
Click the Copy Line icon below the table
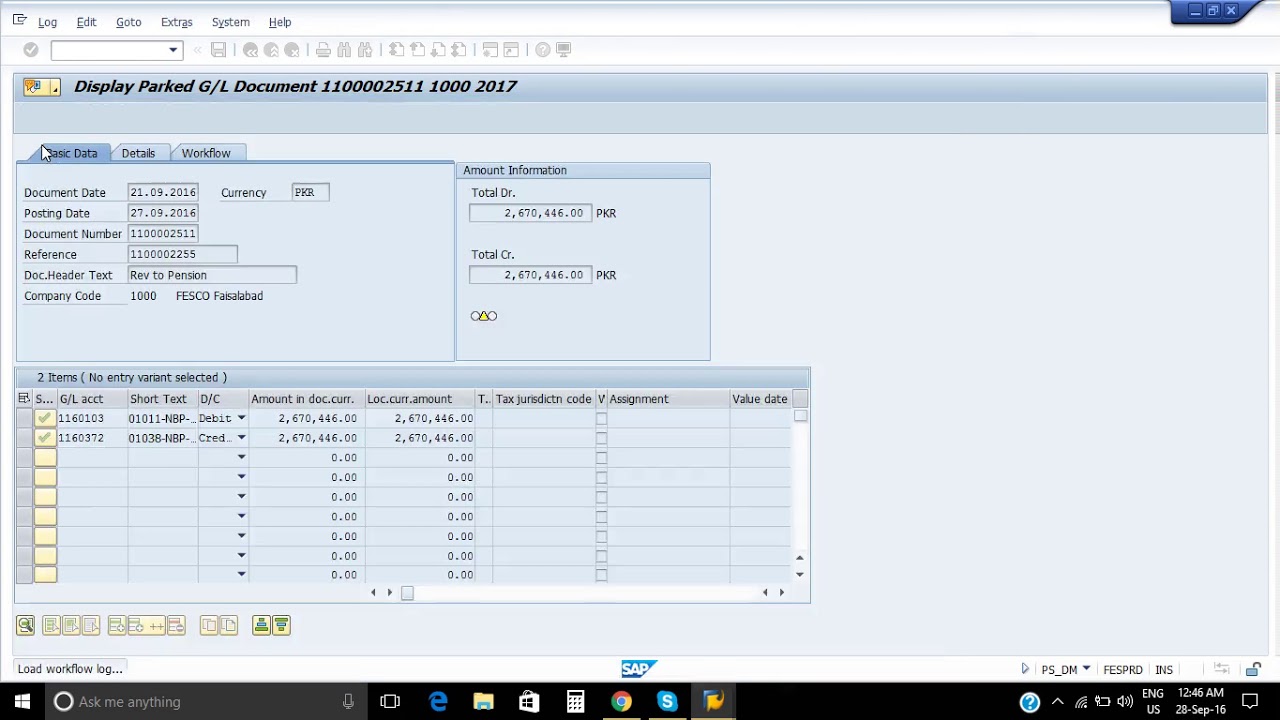coord(209,625)
